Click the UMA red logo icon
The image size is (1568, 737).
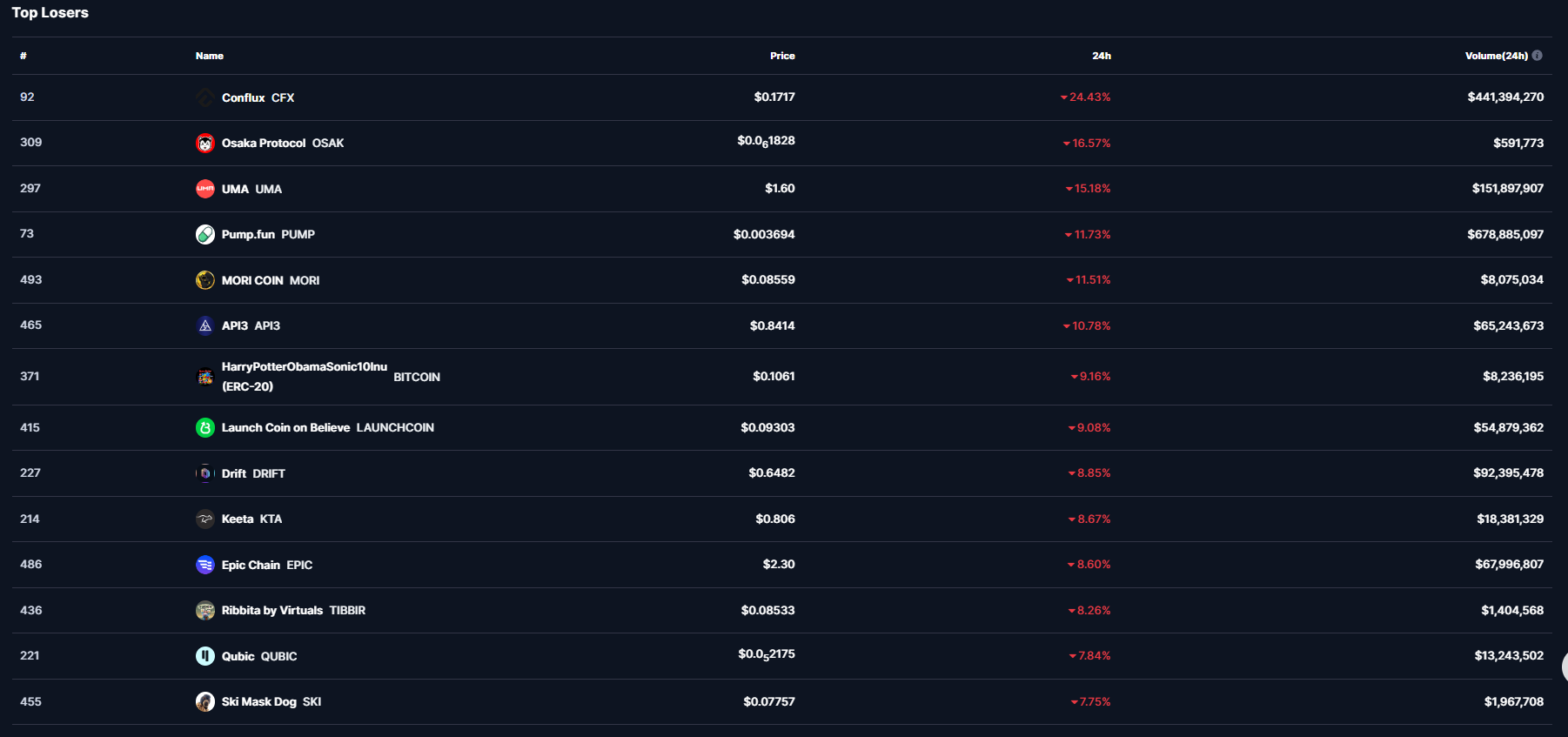pos(205,189)
